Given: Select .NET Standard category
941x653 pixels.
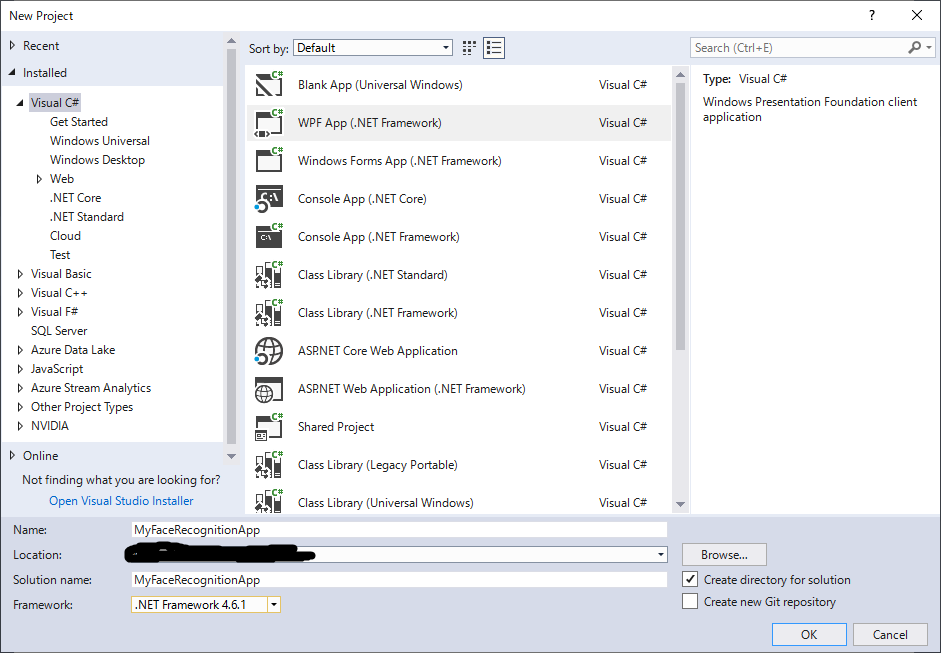Looking at the screenshot, I should click(x=87, y=217).
